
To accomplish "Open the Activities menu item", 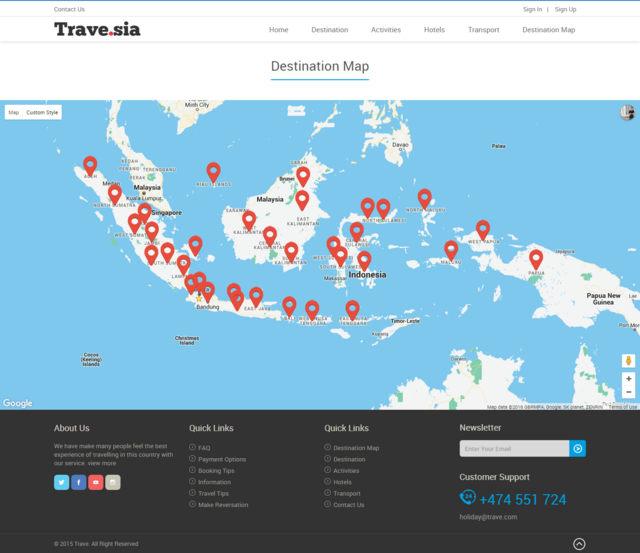I will point(386,30).
